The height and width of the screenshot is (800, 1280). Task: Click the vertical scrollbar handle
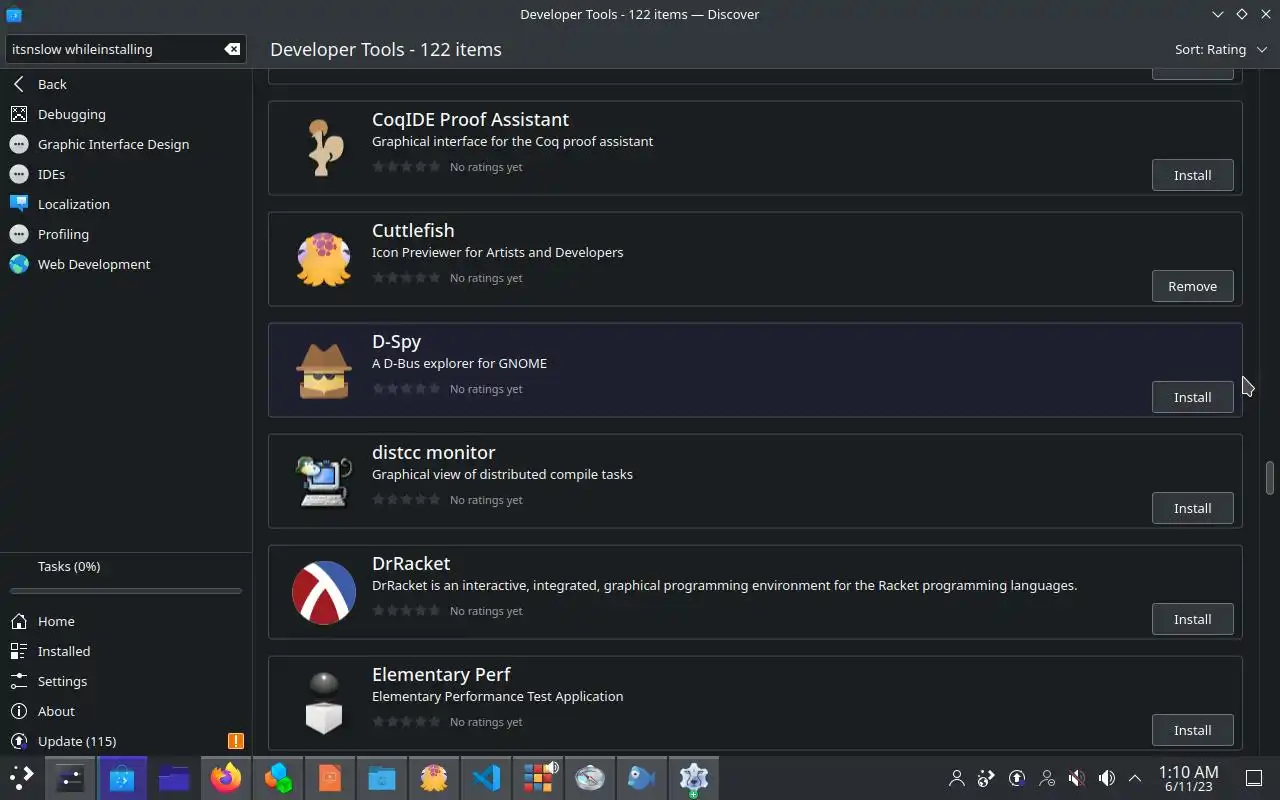point(1270,478)
